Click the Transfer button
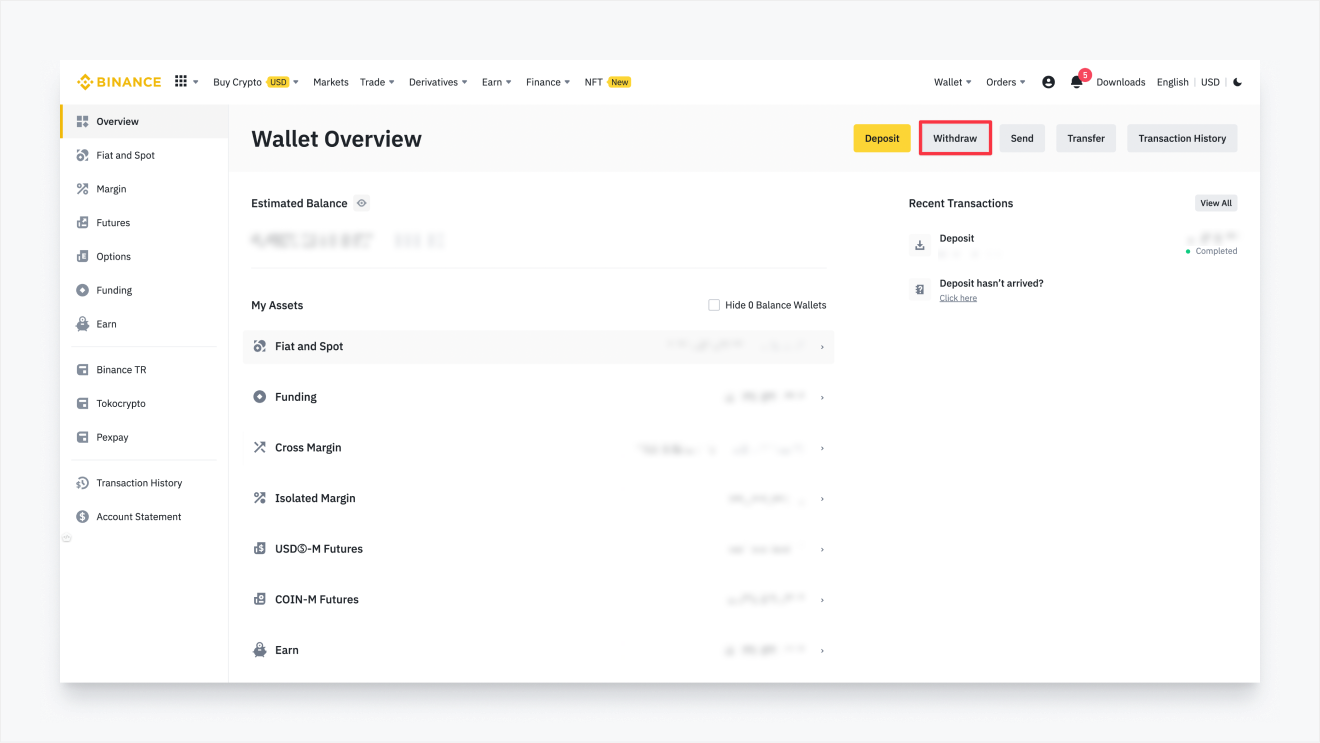Viewport: 1320px width, 743px height. coord(1086,138)
